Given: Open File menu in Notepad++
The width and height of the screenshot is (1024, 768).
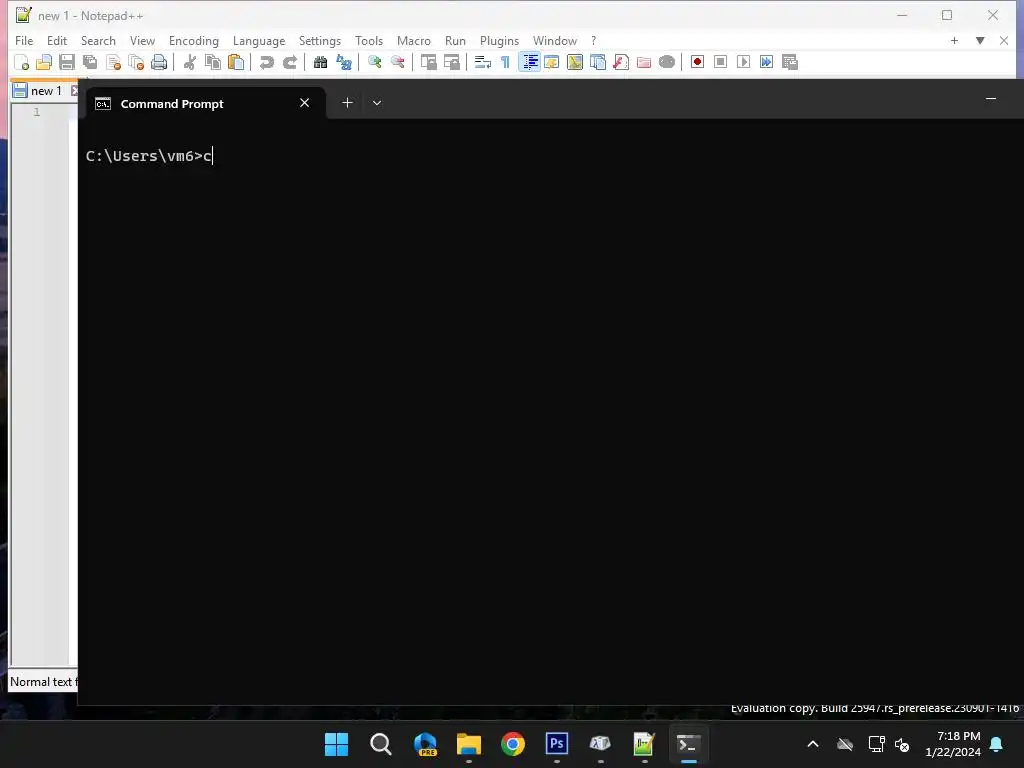Looking at the screenshot, I should [x=24, y=40].
